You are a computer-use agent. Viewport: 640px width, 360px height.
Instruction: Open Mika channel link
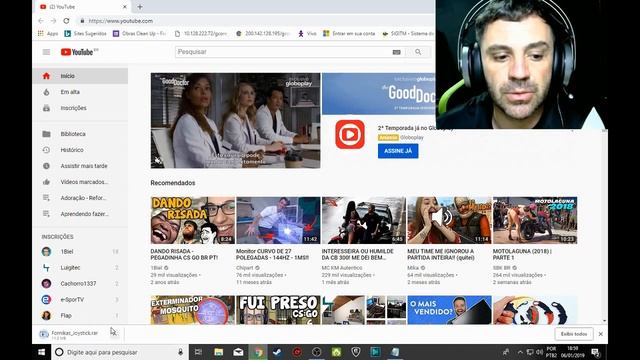pyautogui.click(x=413, y=268)
